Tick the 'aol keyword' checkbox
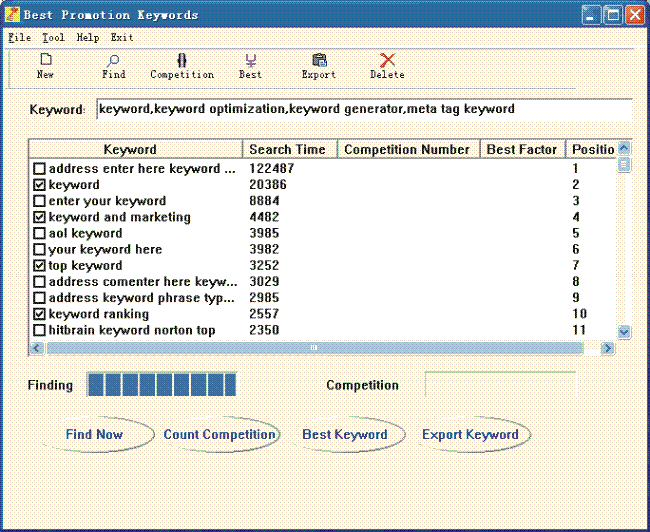650x532 pixels. 39,233
